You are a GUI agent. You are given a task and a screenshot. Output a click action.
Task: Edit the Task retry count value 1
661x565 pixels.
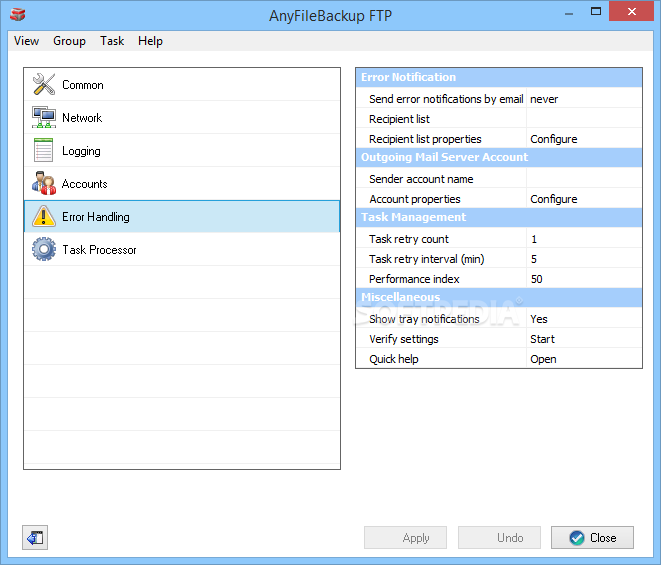click(584, 239)
